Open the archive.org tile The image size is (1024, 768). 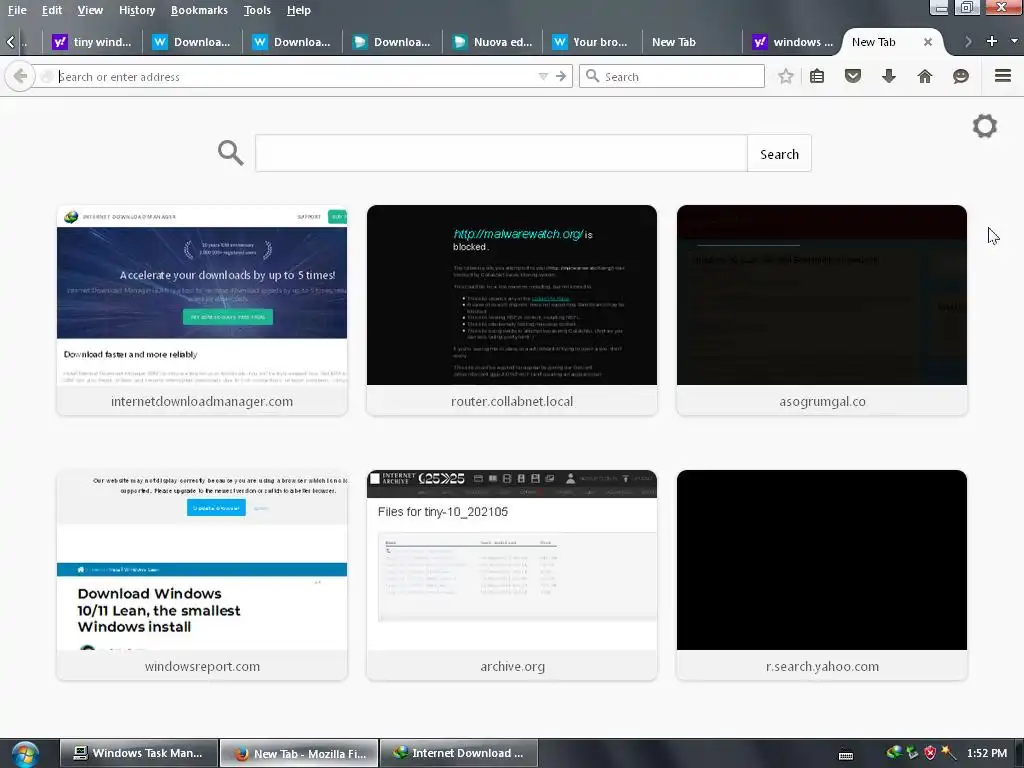click(512, 575)
